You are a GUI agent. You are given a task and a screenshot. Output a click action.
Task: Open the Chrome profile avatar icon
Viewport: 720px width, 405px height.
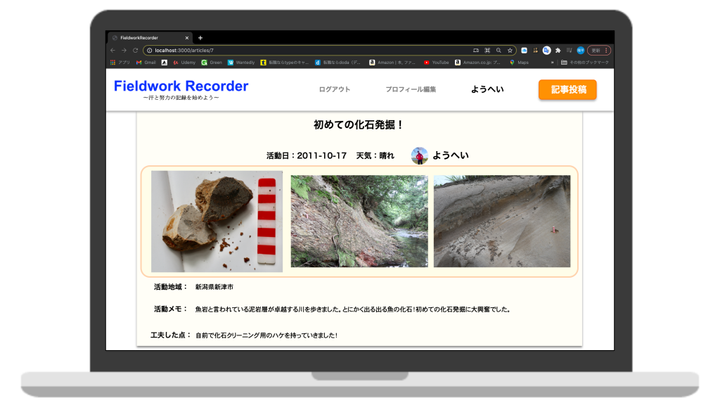coord(580,51)
